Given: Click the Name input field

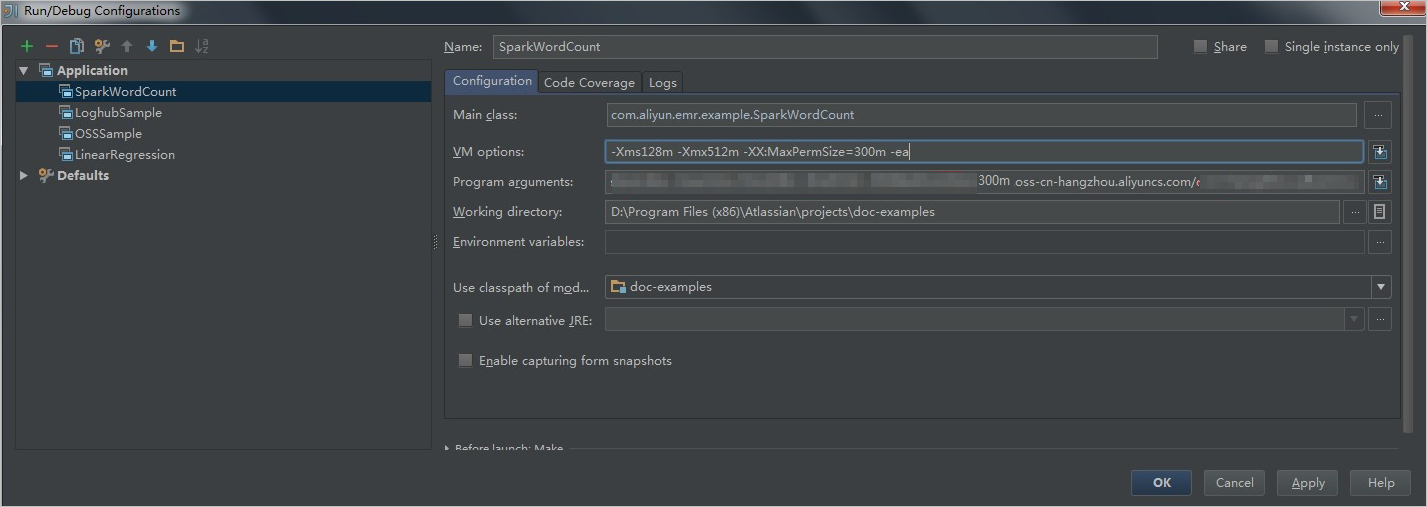Looking at the screenshot, I should 825,47.
